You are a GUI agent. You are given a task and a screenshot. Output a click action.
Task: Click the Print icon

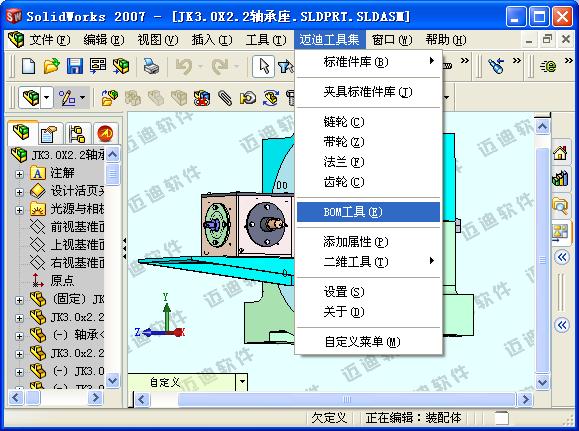tap(151, 66)
